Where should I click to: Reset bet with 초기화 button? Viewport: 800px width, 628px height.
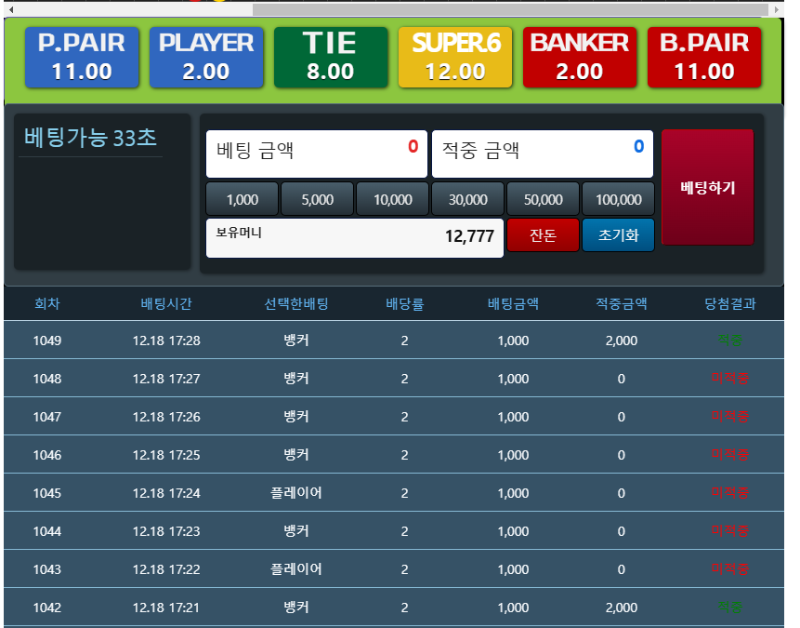click(618, 235)
